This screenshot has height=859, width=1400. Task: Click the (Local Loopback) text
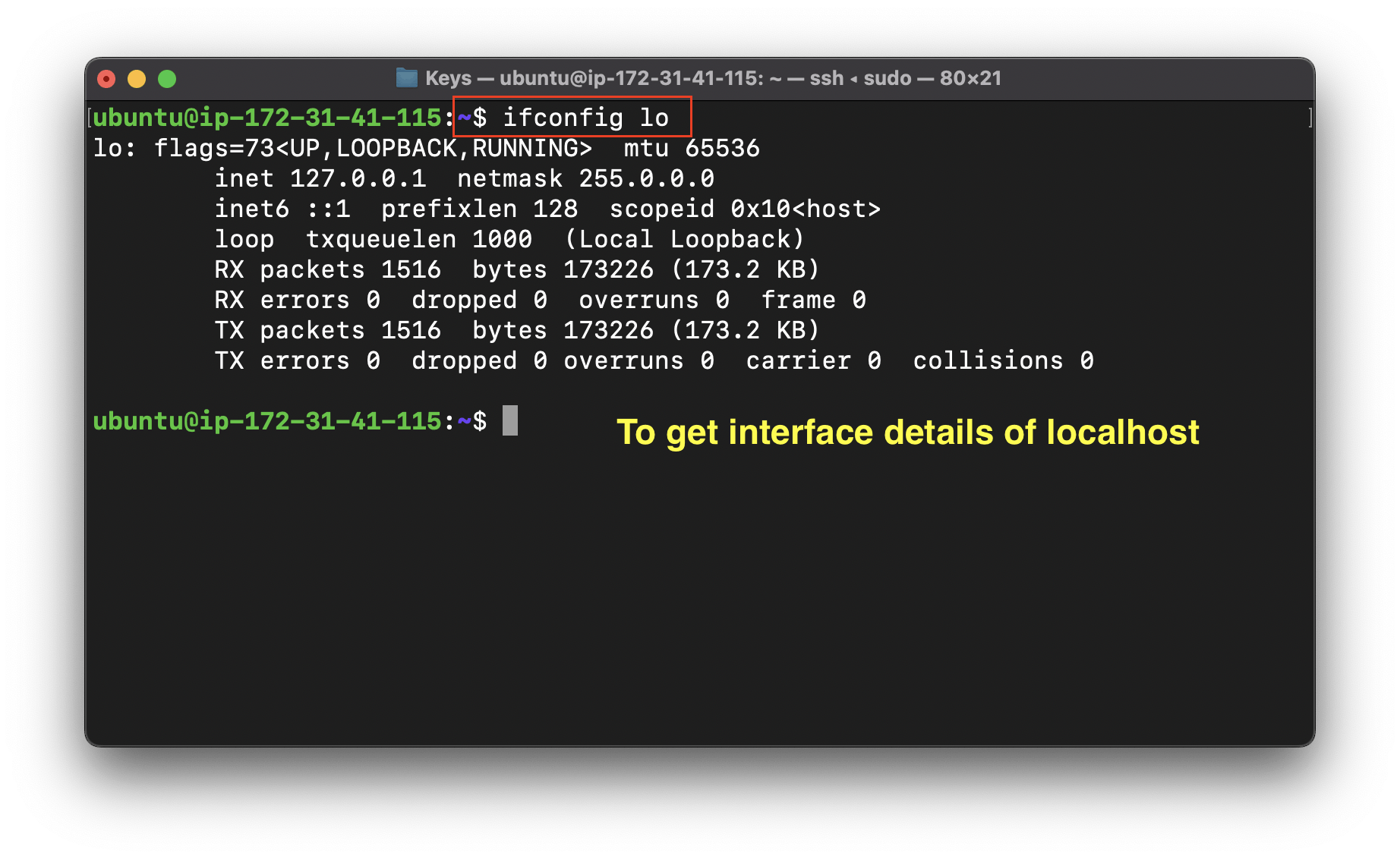[x=684, y=239]
